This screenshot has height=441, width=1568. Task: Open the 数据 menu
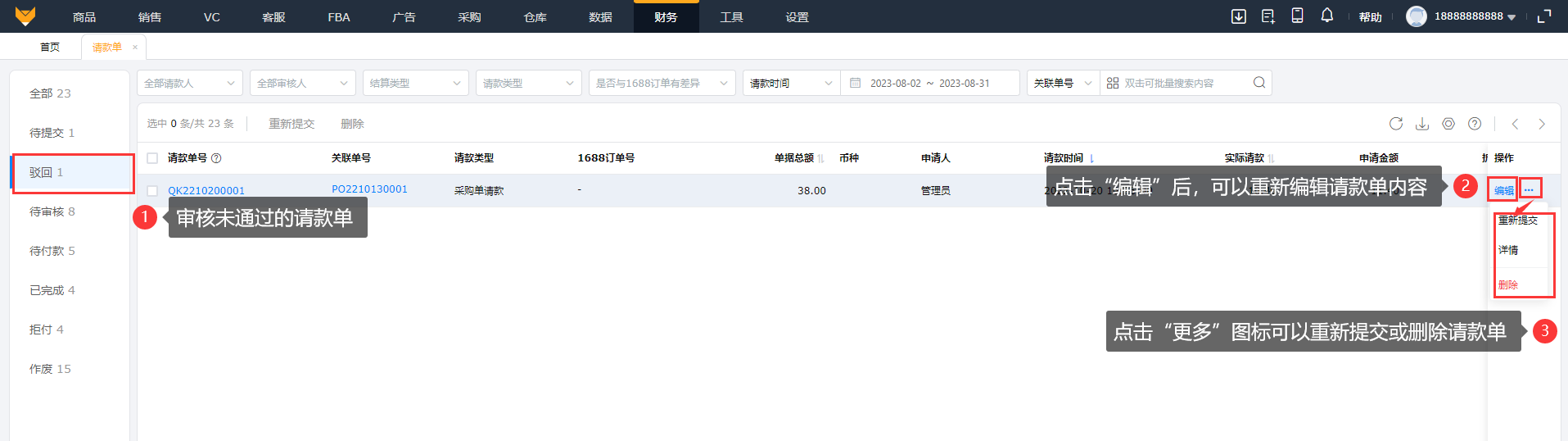tap(600, 16)
